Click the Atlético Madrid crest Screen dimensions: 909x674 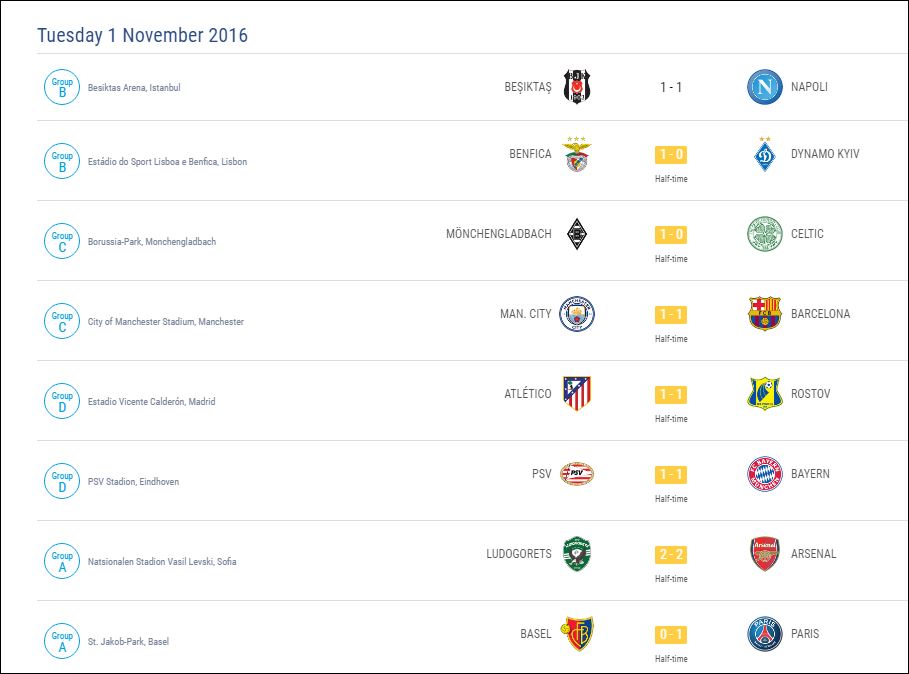[576, 394]
